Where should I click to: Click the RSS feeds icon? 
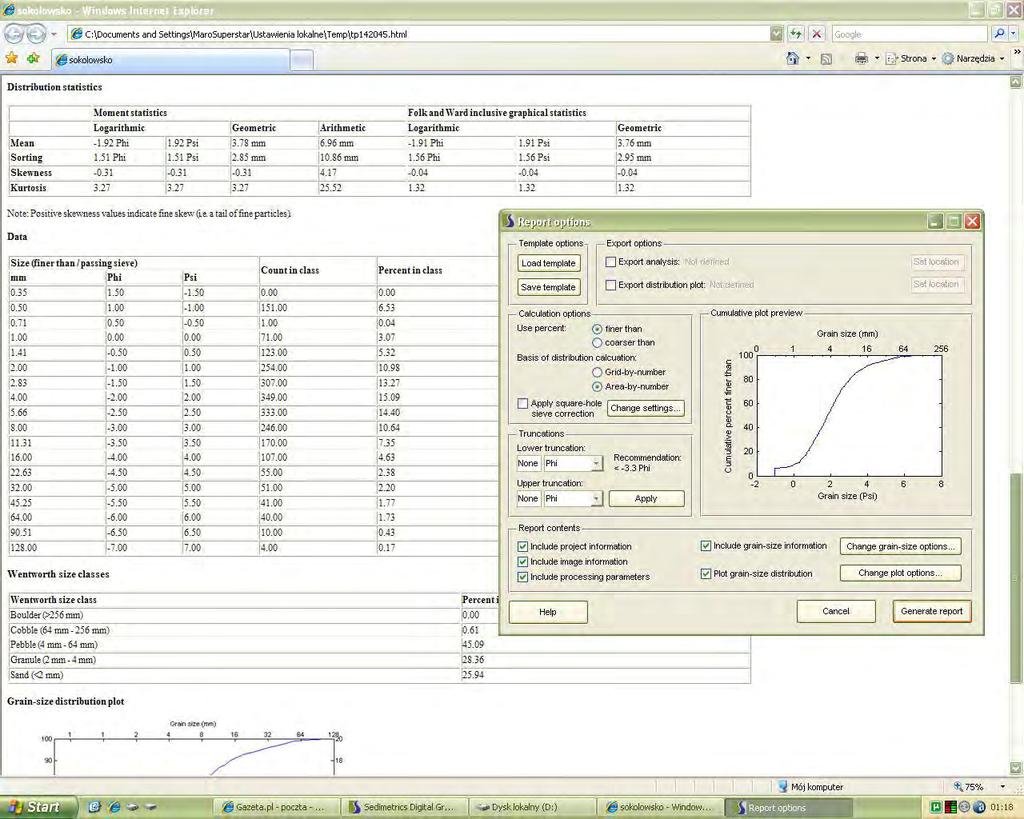click(x=826, y=59)
